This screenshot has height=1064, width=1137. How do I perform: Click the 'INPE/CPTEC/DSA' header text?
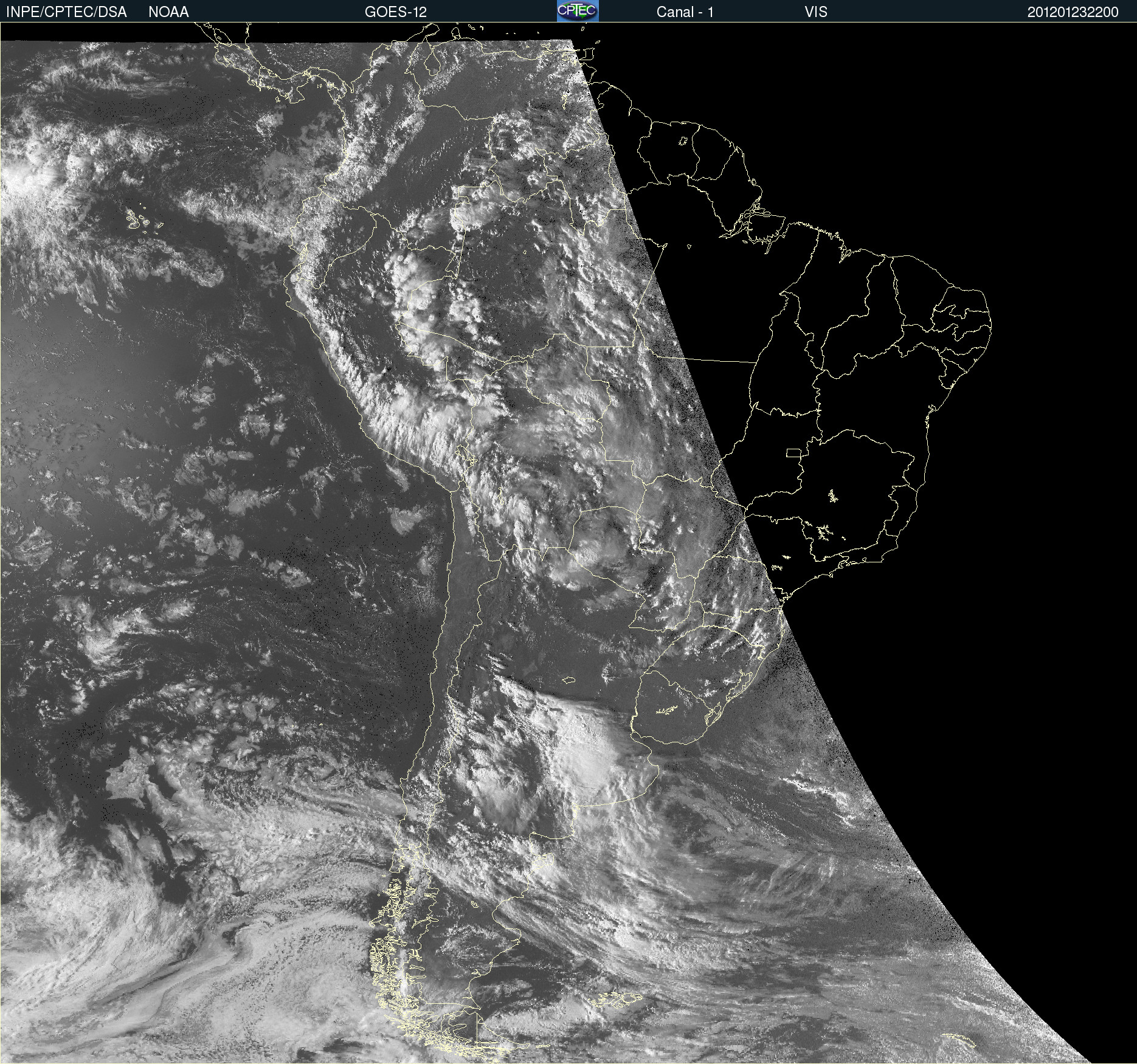pos(66,12)
